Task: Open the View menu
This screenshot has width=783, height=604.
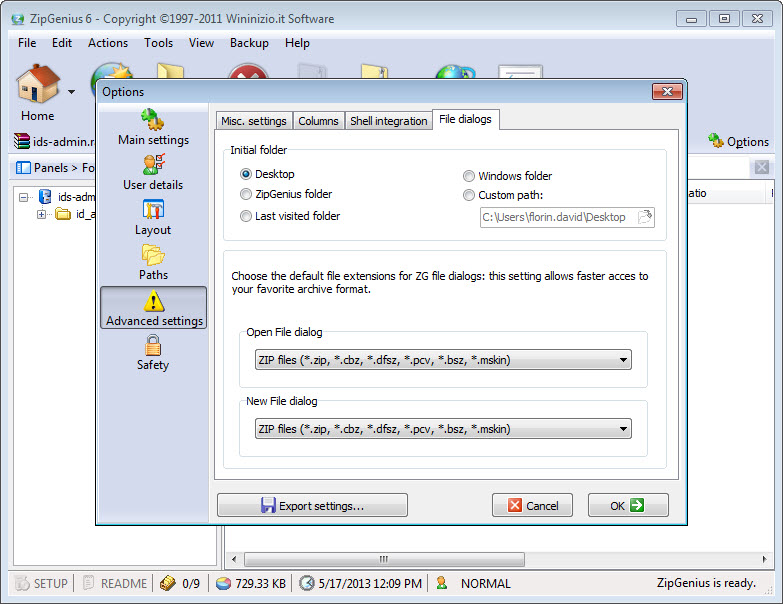Action: (201, 43)
